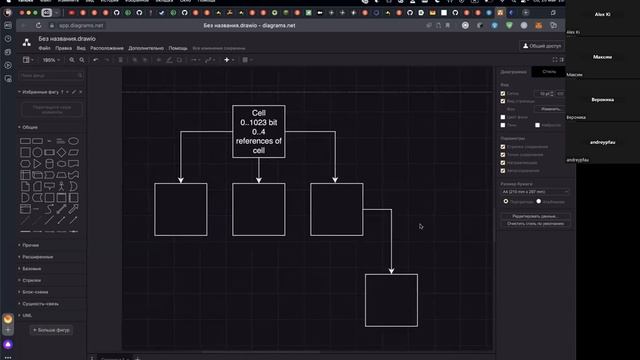The height and width of the screenshot is (360, 640).
Task: Open the Помощь menu
Action: click(178, 48)
